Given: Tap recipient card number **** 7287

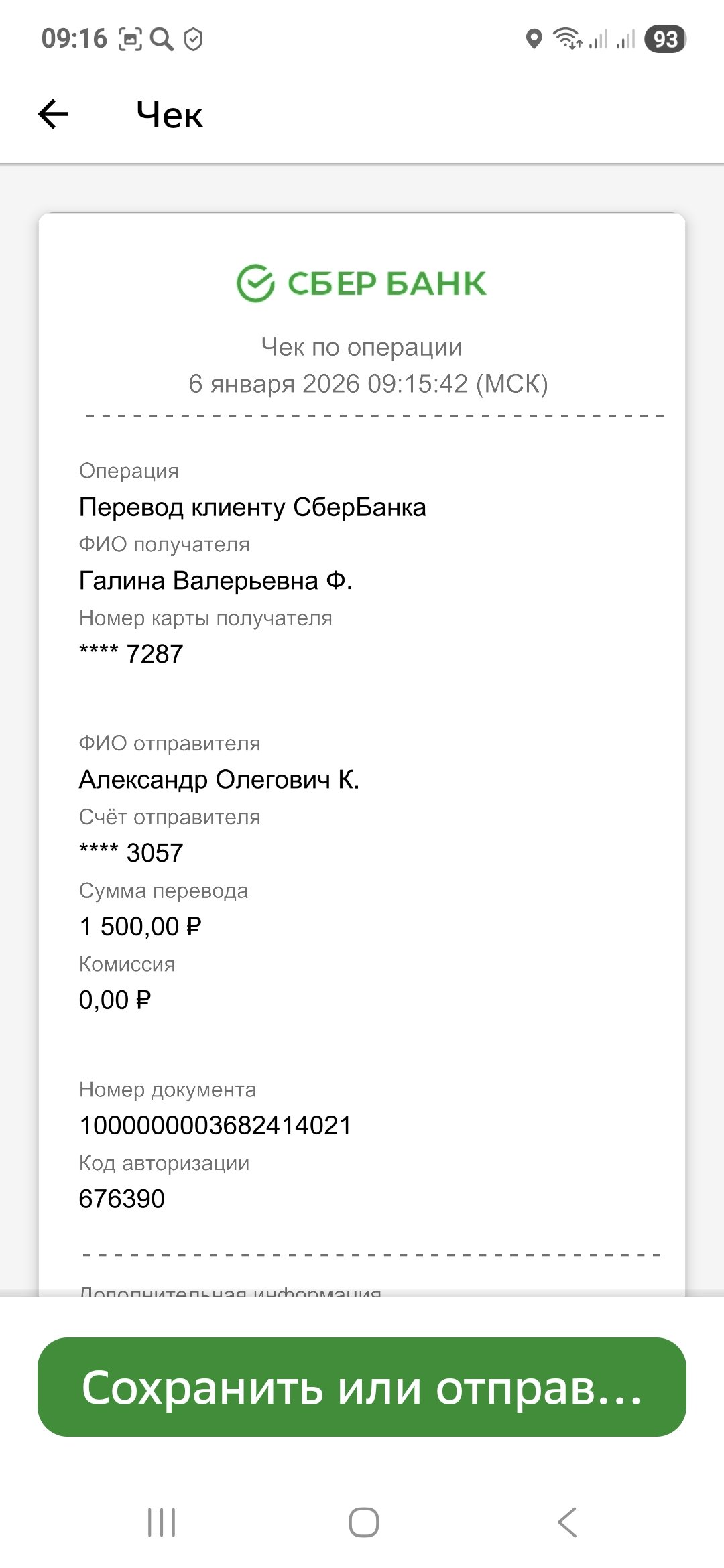Looking at the screenshot, I should [131, 654].
